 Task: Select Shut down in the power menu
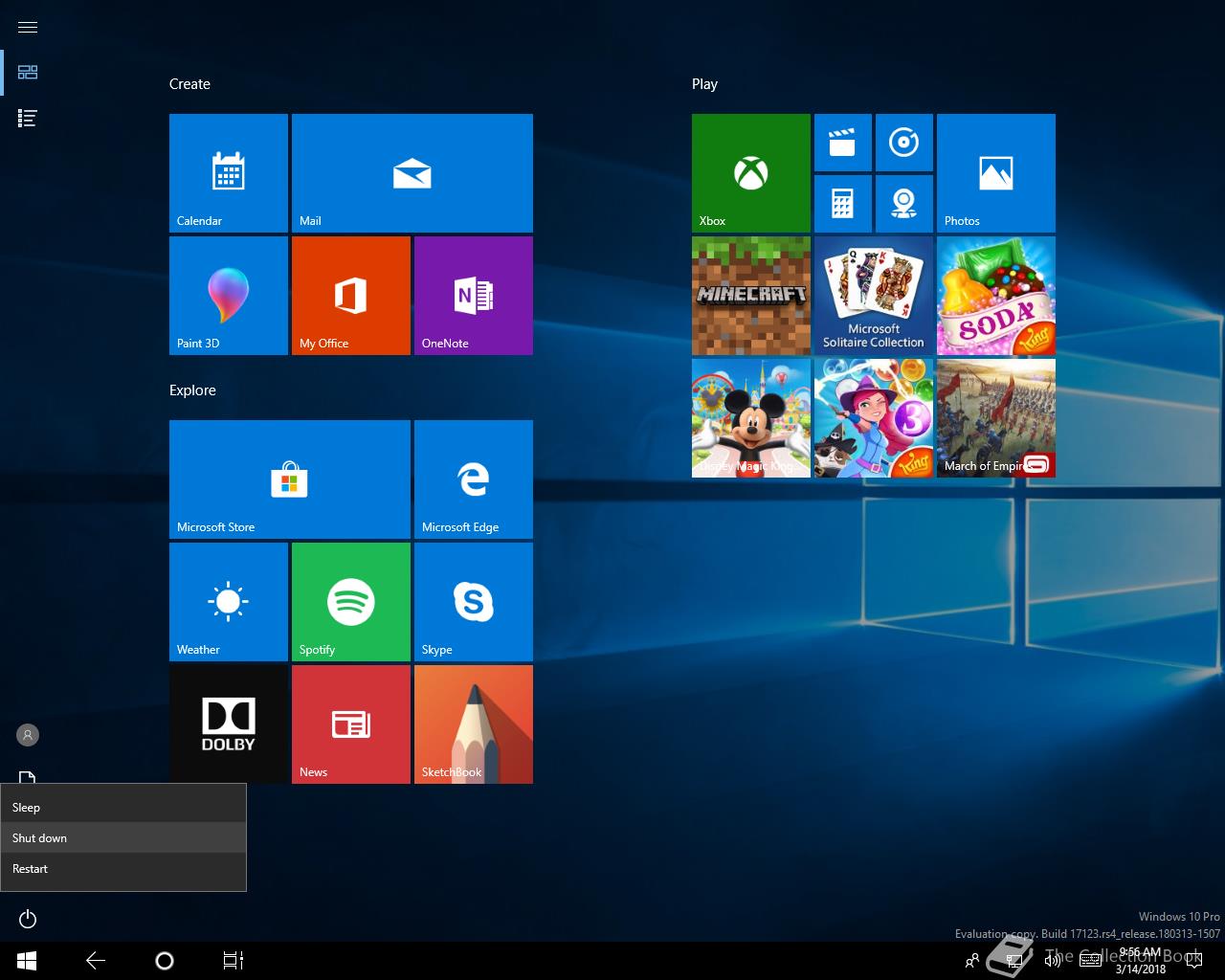(123, 837)
